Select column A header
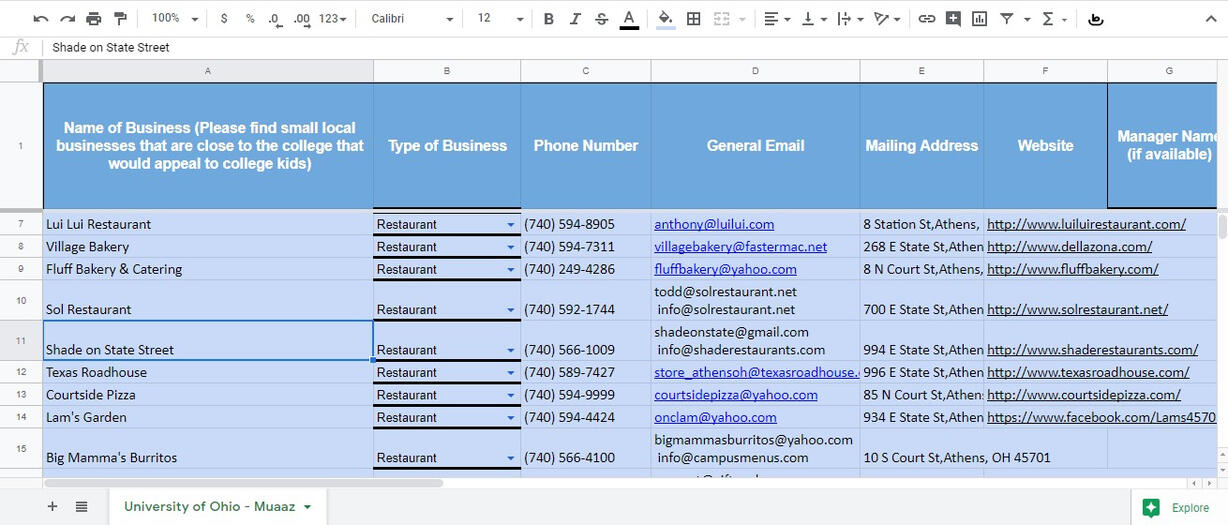Image resolution: width=1228 pixels, height=525 pixels. click(x=208, y=71)
